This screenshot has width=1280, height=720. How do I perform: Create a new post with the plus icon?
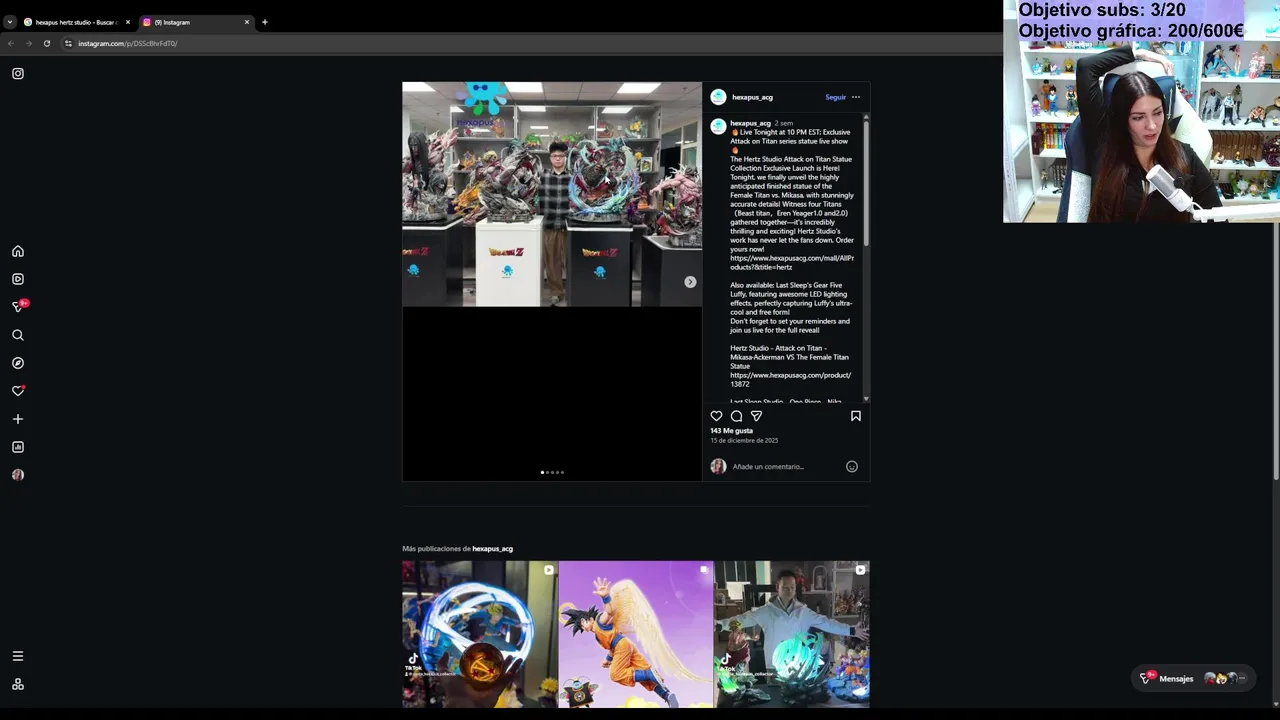coord(18,419)
